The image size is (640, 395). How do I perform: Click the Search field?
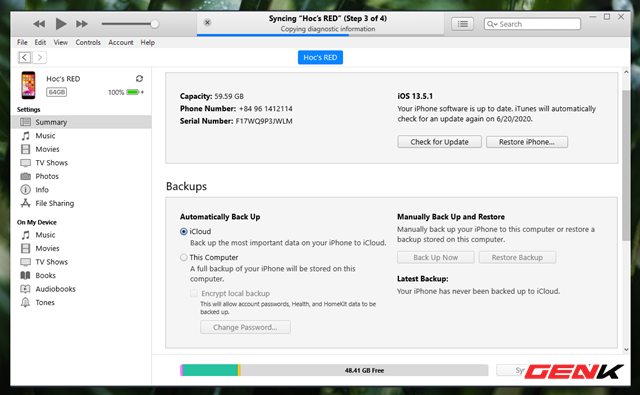pos(532,24)
